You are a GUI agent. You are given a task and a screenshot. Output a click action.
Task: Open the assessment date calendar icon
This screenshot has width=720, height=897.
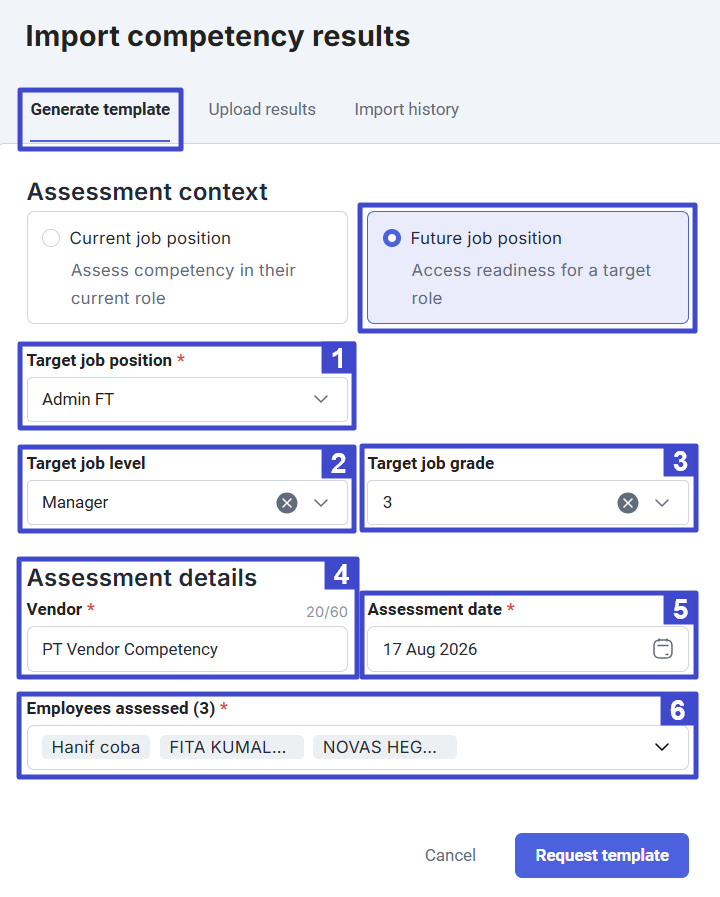(x=663, y=649)
